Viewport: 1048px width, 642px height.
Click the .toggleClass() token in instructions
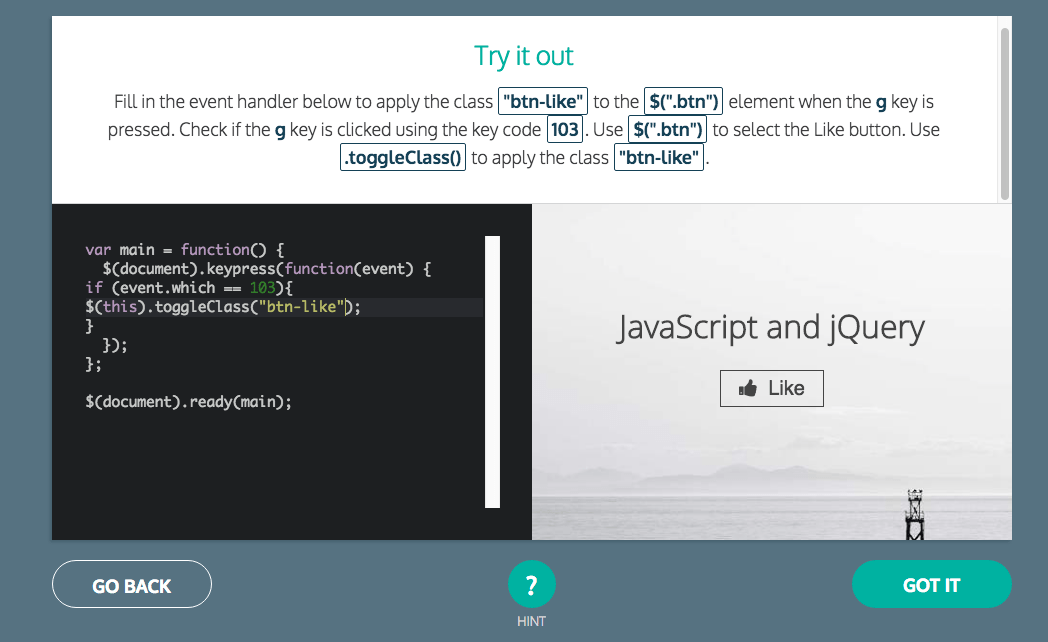402,157
